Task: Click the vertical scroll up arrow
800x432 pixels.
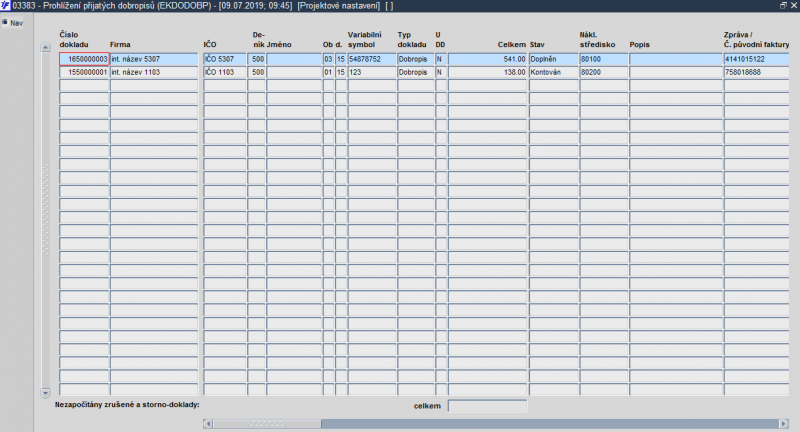Action: (x=45, y=47)
